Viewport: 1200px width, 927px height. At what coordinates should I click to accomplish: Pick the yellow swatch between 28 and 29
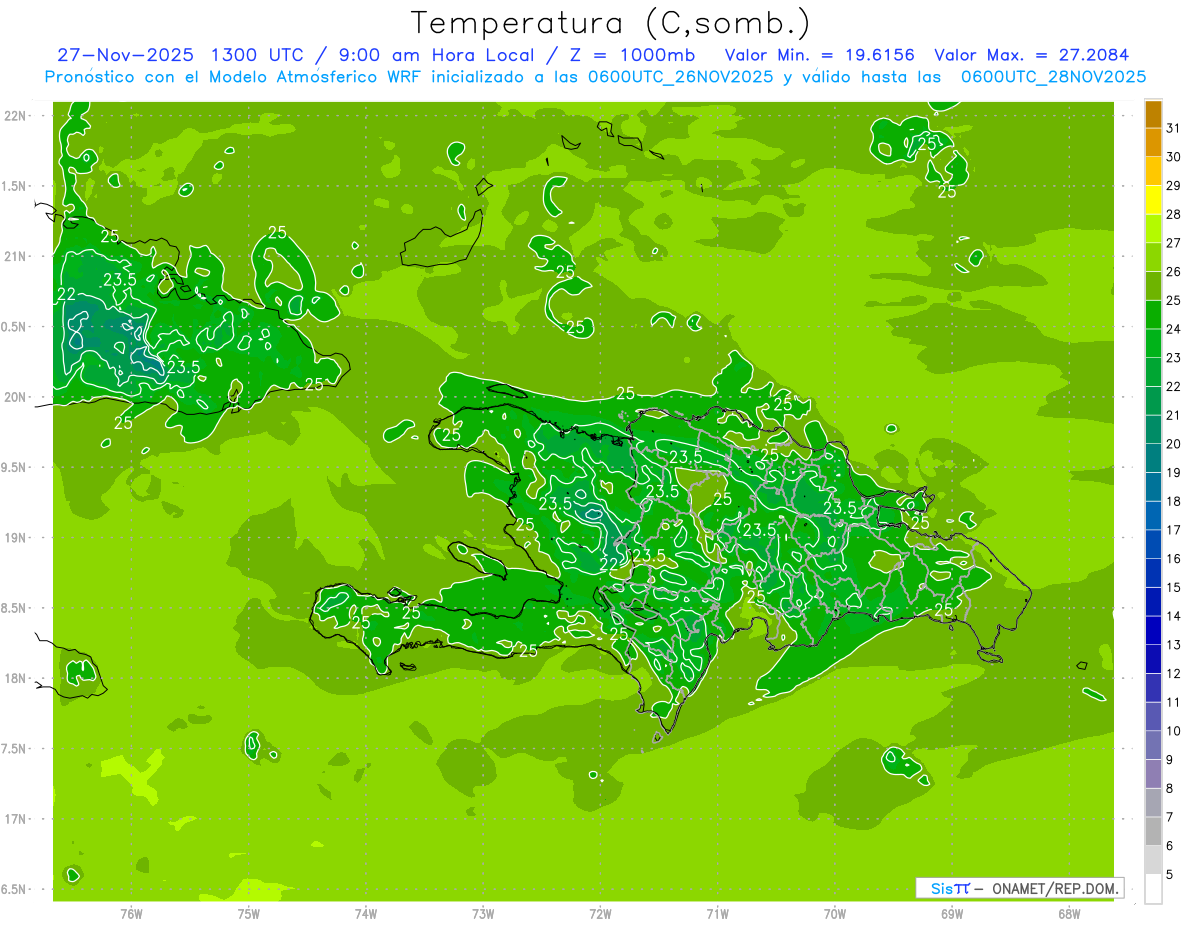[1153, 200]
